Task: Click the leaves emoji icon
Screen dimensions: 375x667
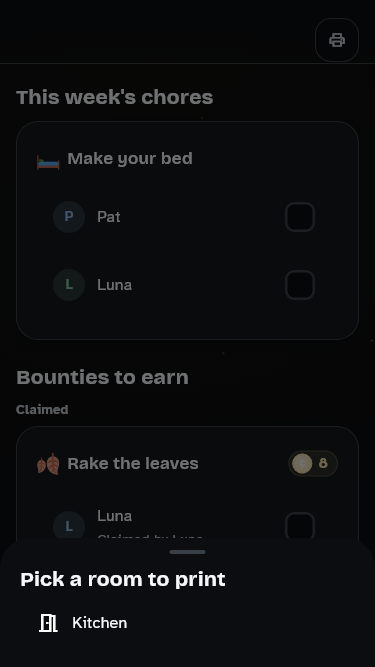Action: pos(48,464)
